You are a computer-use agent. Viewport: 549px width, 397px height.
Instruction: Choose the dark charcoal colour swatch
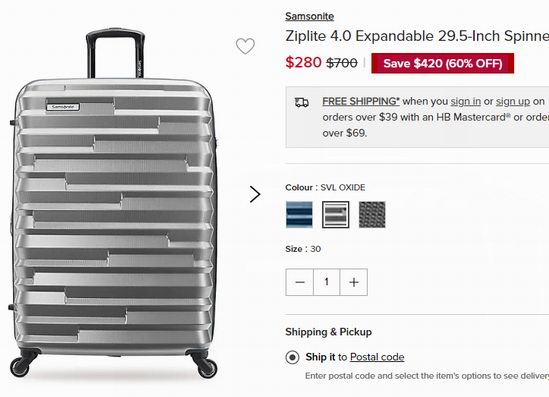[372, 215]
